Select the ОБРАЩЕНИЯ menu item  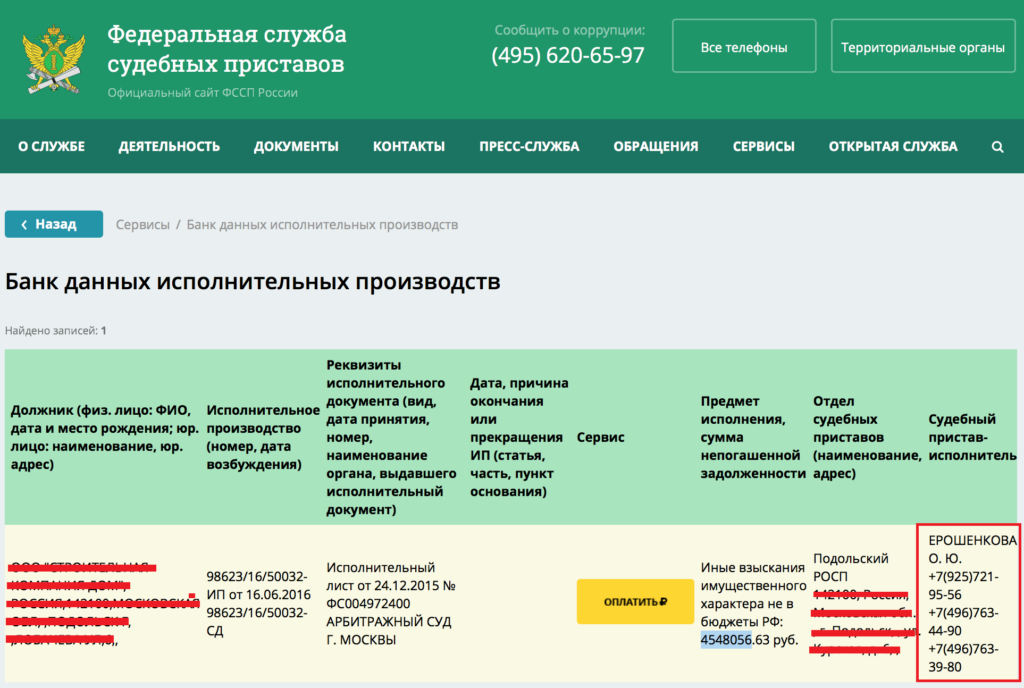point(656,146)
